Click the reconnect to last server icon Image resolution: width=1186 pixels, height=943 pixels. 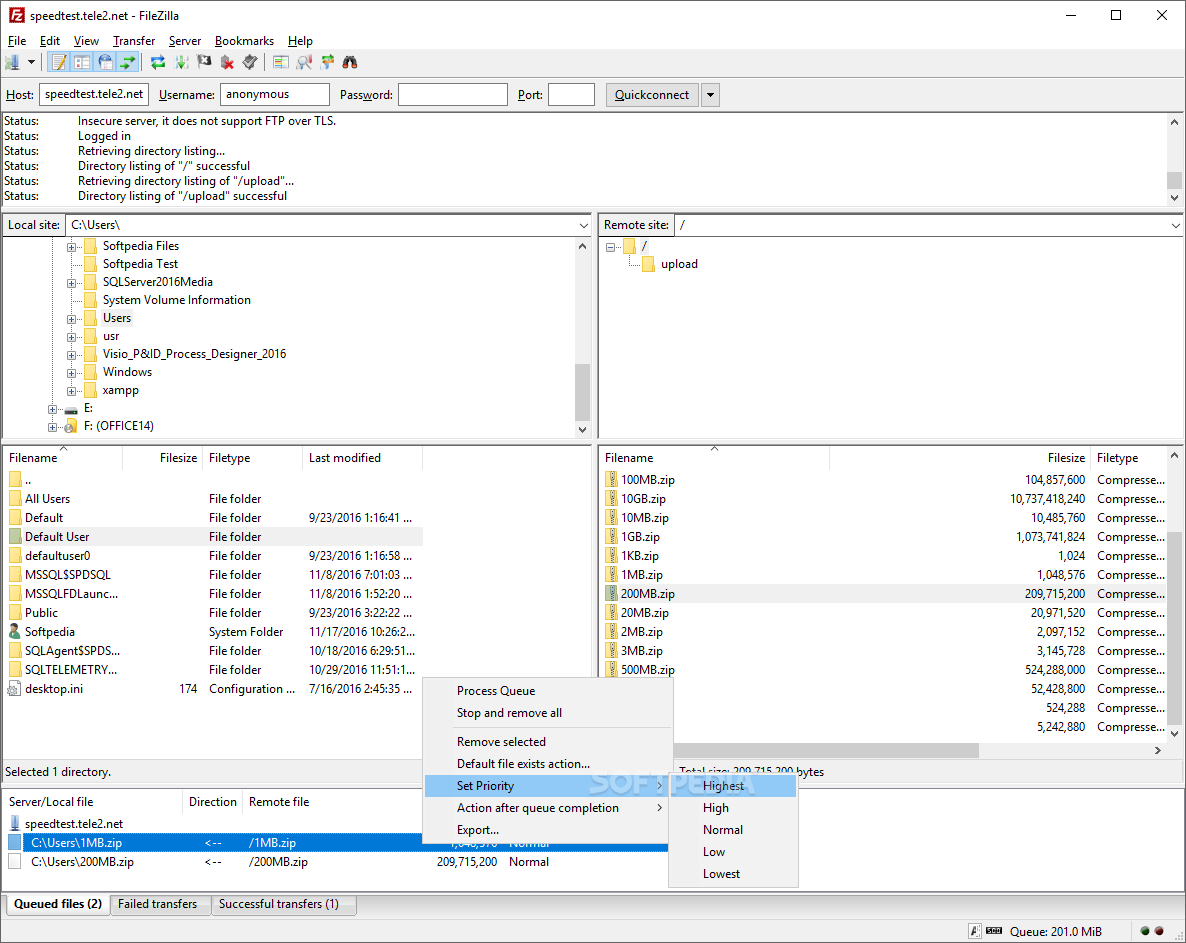(x=250, y=62)
